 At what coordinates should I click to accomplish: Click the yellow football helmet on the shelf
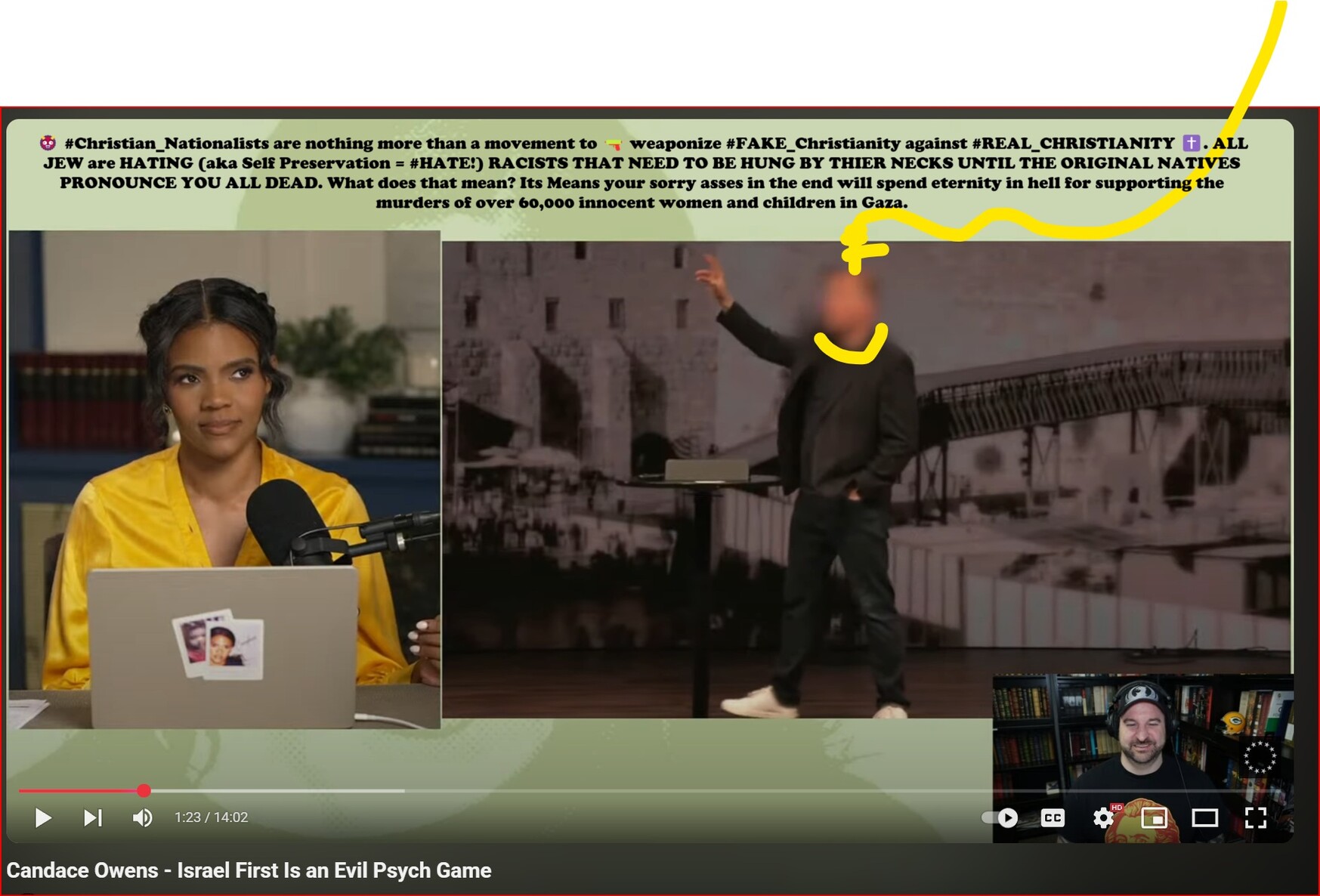tap(1232, 724)
